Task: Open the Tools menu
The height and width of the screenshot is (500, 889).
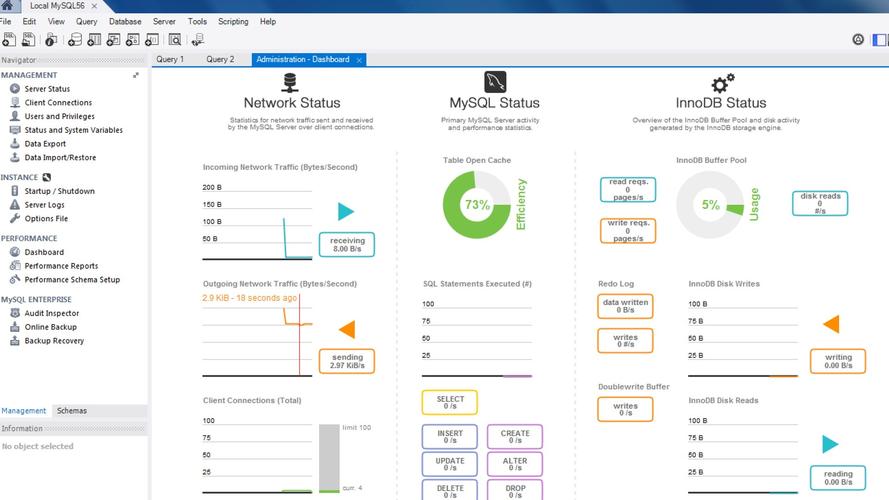Action: coord(197,22)
